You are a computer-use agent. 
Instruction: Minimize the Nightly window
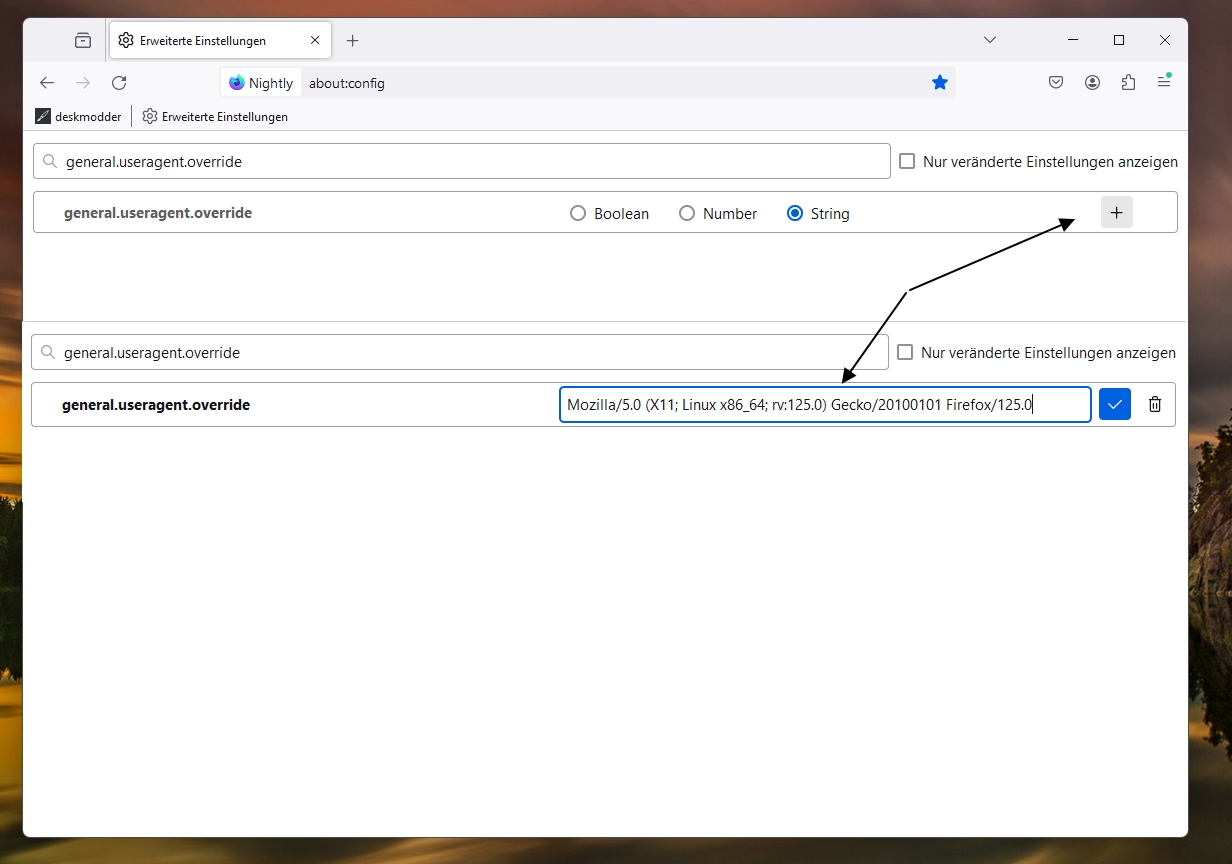1073,40
